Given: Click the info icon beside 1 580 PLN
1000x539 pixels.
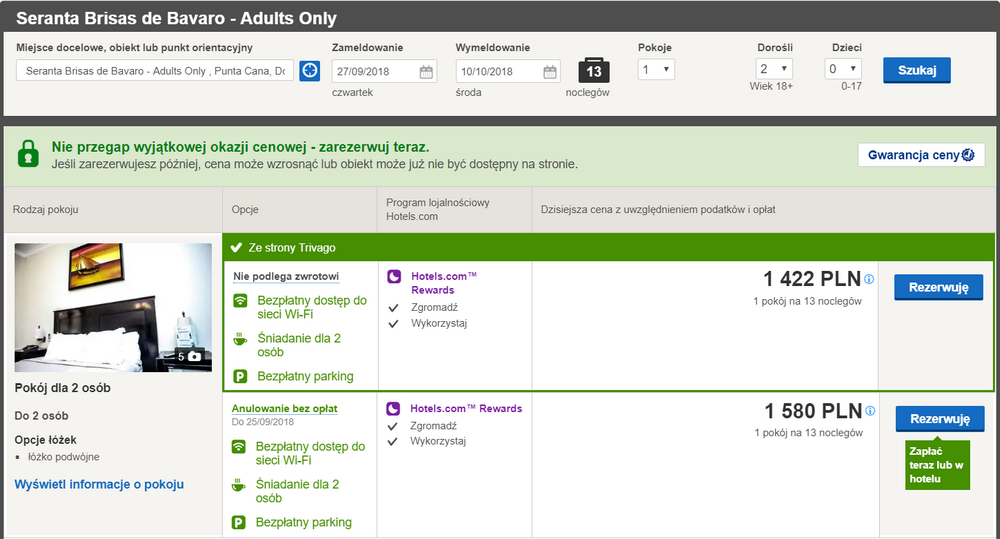Looking at the screenshot, I should point(871,411).
